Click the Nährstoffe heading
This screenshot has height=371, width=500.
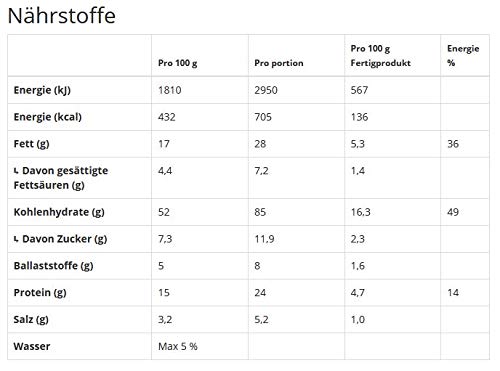click(62, 16)
